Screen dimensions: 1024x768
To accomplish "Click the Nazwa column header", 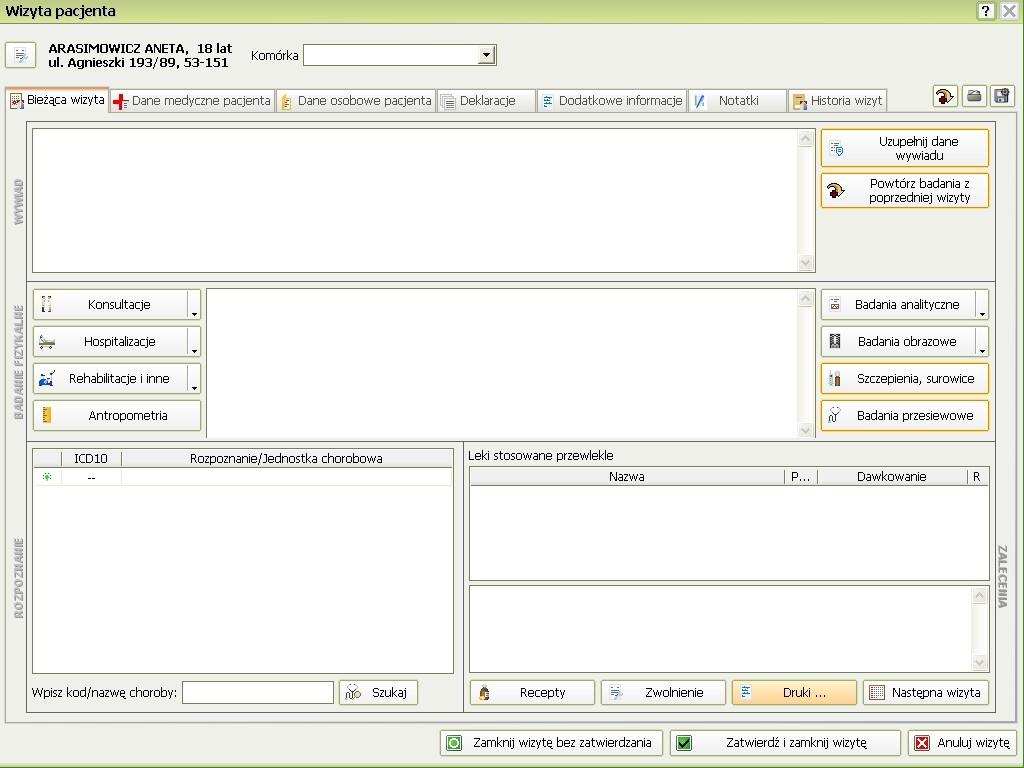I will pyautogui.click(x=626, y=477).
